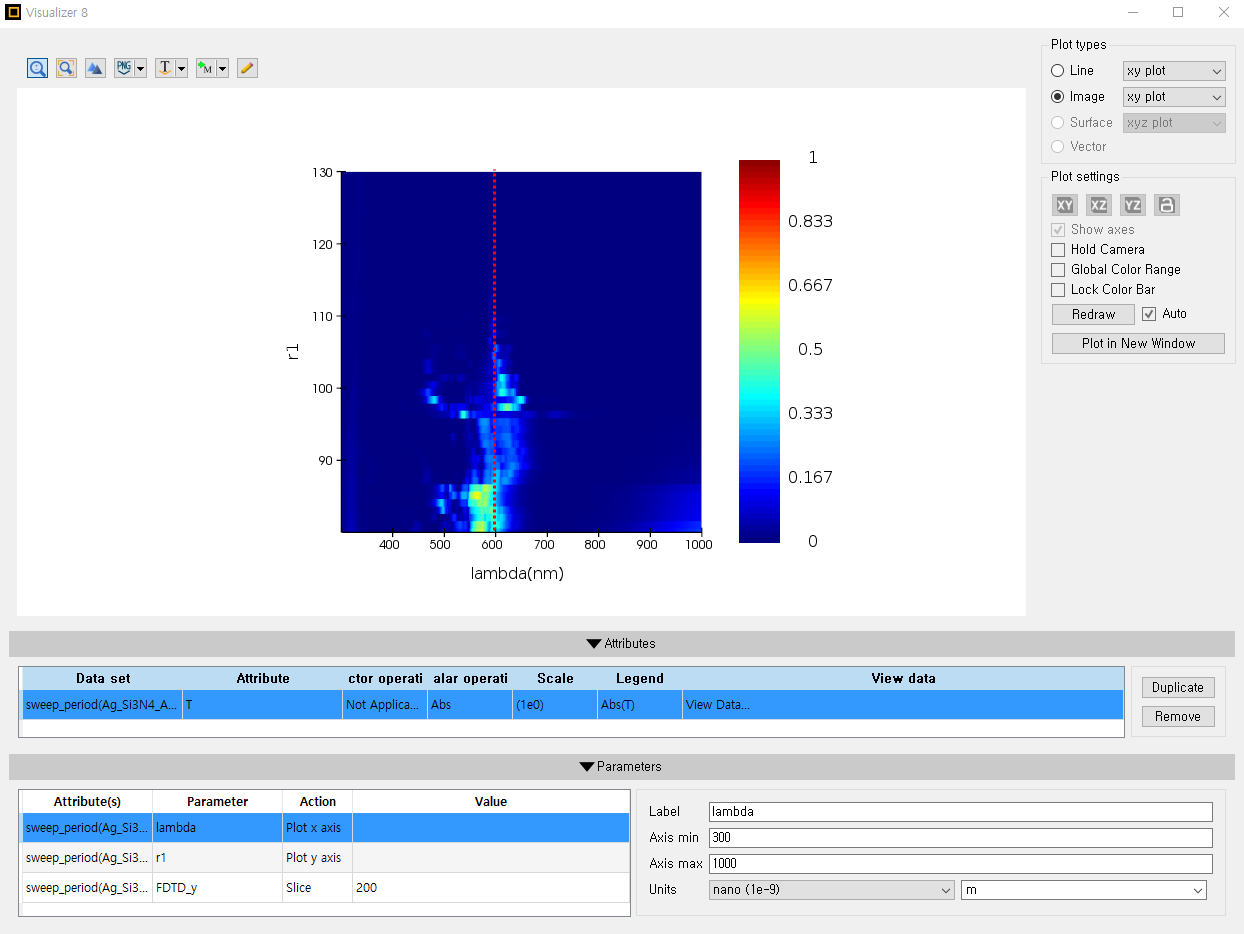
Task: Click the send-to-M script icon
Action: click(x=206, y=68)
